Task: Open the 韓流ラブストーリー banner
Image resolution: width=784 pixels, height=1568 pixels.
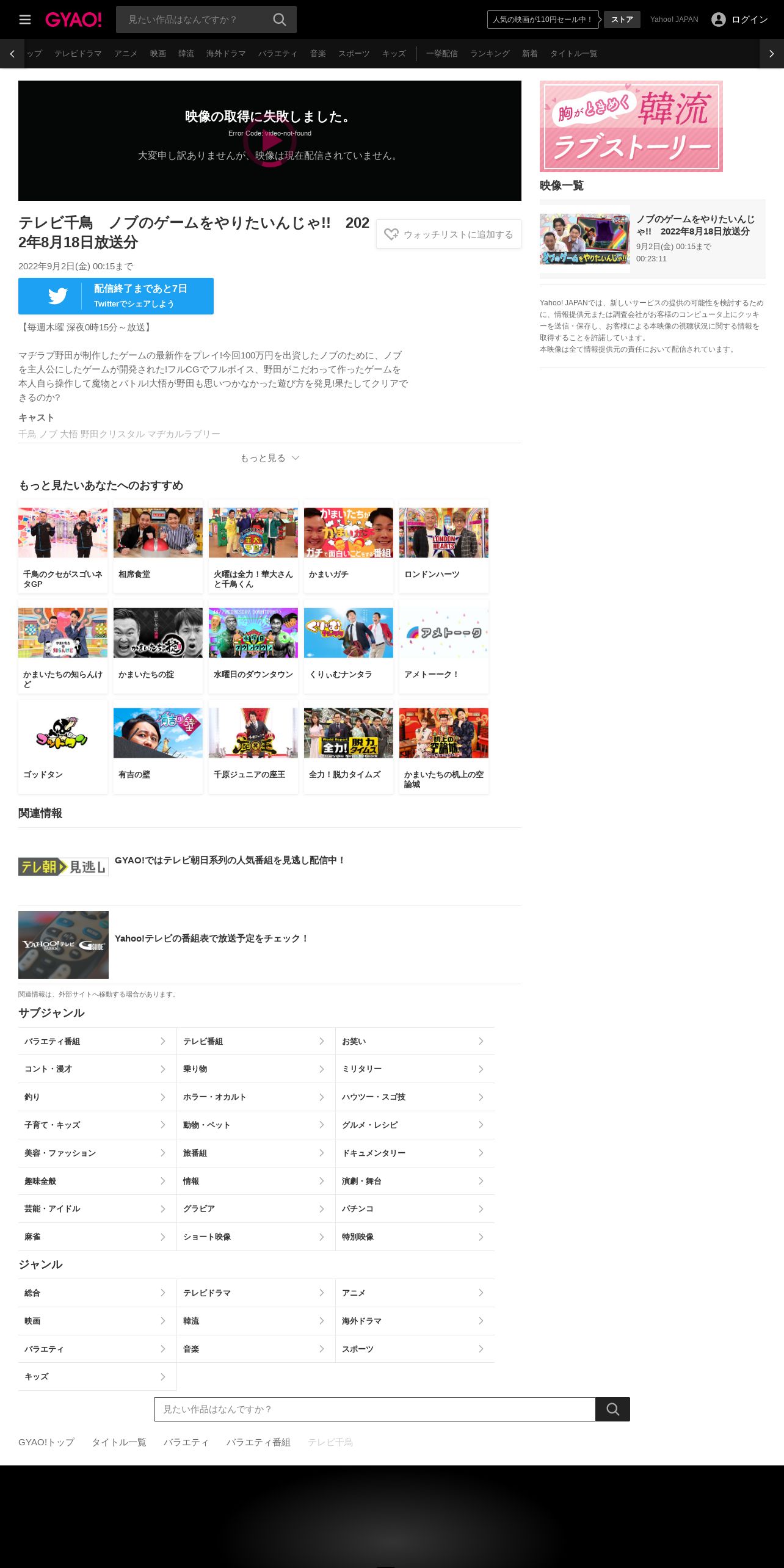Action: point(631,126)
